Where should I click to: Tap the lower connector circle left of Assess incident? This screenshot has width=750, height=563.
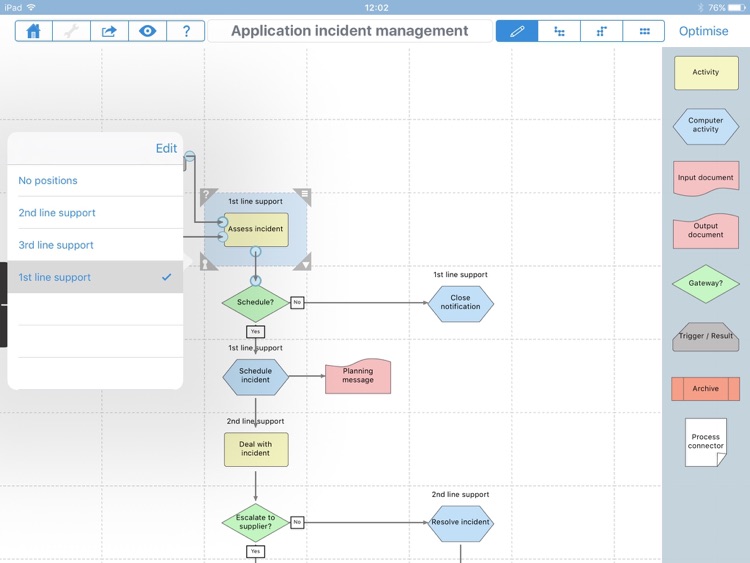pyautogui.click(x=222, y=236)
